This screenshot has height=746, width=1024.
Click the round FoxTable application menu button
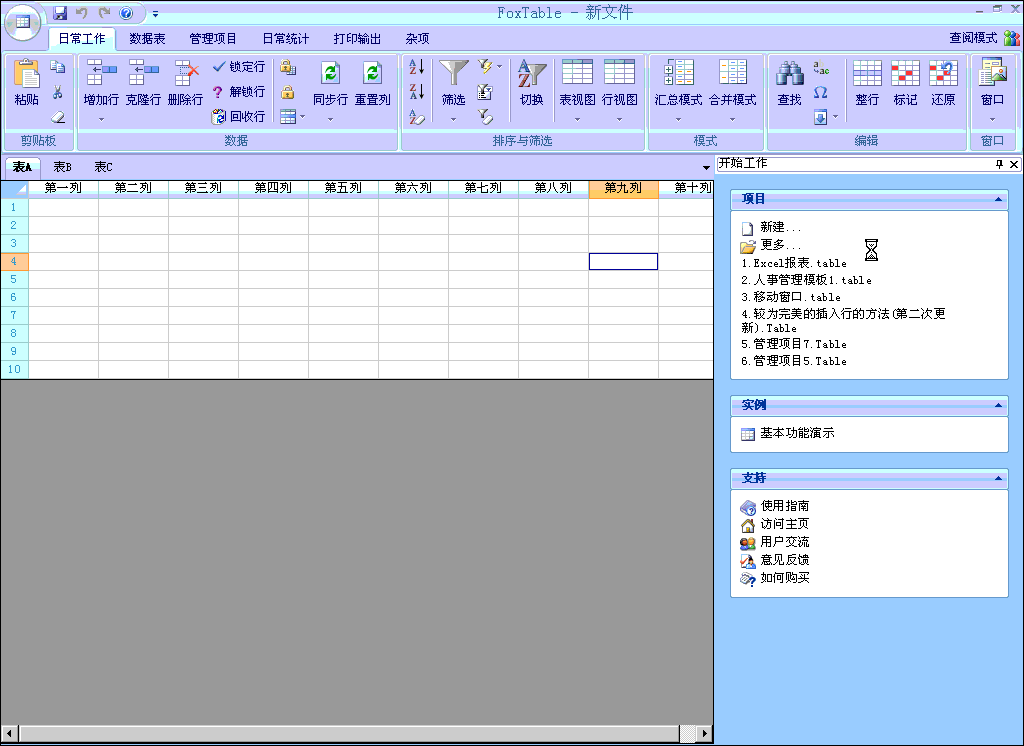point(23,22)
